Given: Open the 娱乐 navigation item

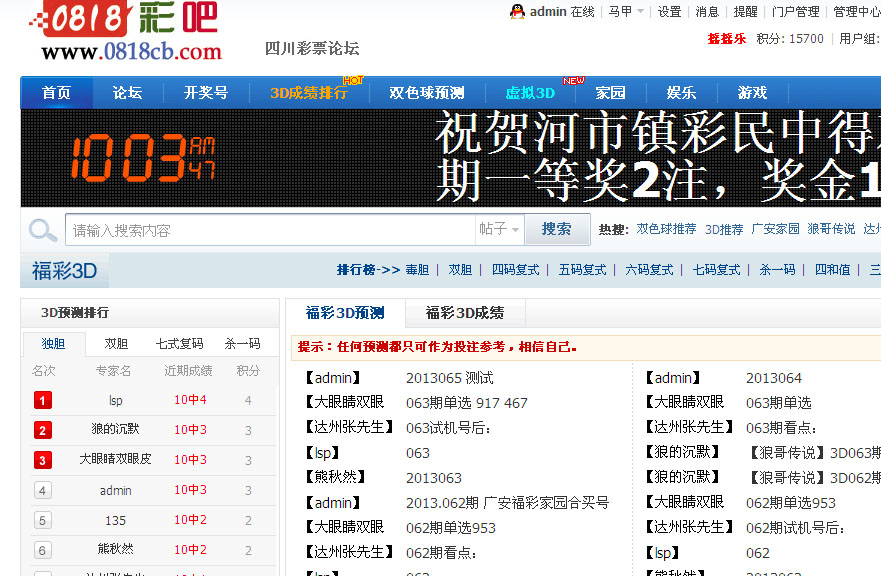Looking at the screenshot, I should pos(682,93).
